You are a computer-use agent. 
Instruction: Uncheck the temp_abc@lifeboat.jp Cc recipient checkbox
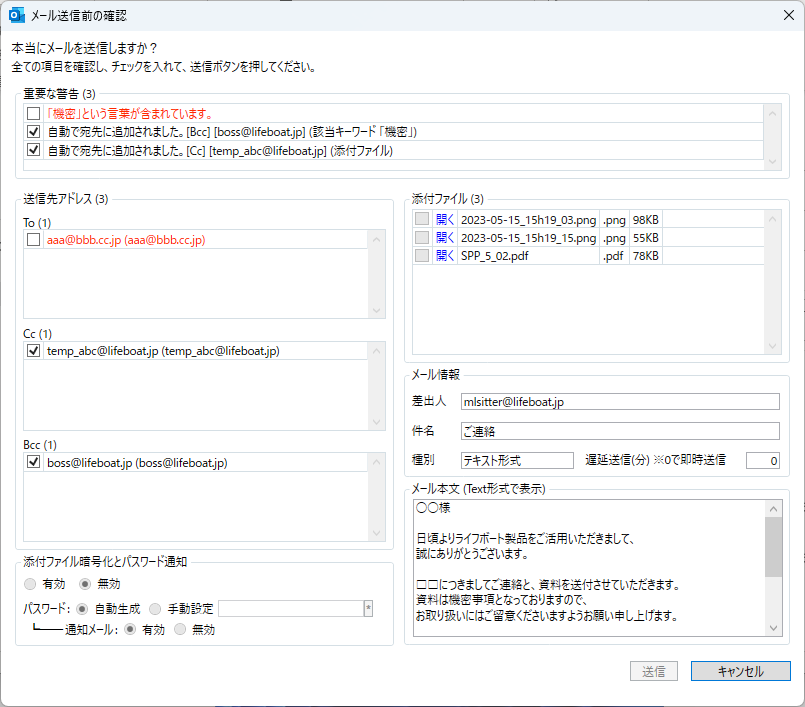click(34, 351)
